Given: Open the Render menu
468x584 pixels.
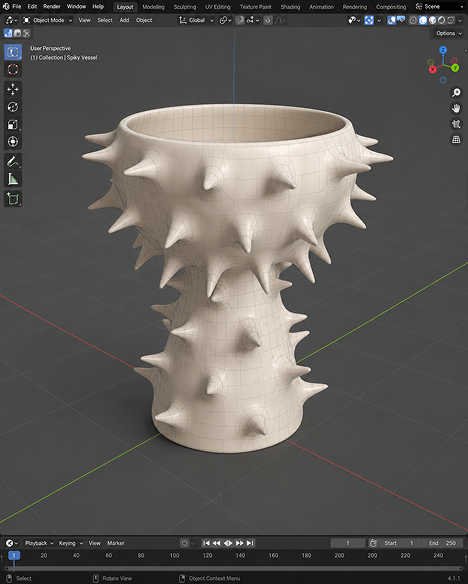Looking at the screenshot, I should tap(52, 7).
